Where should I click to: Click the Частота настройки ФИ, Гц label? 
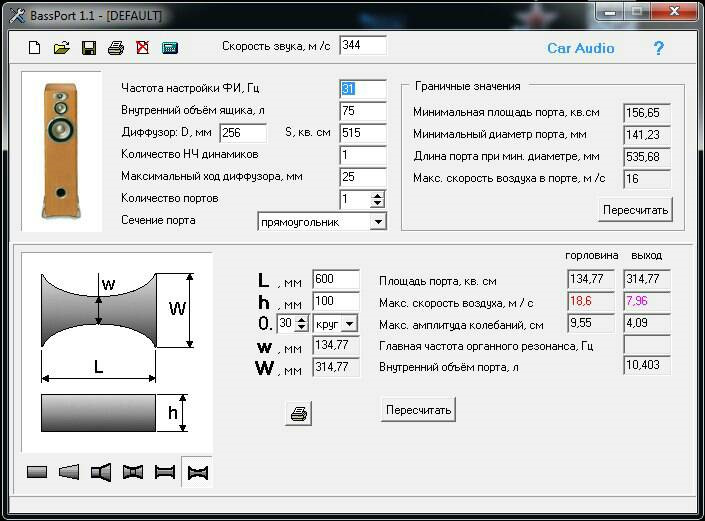point(190,88)
